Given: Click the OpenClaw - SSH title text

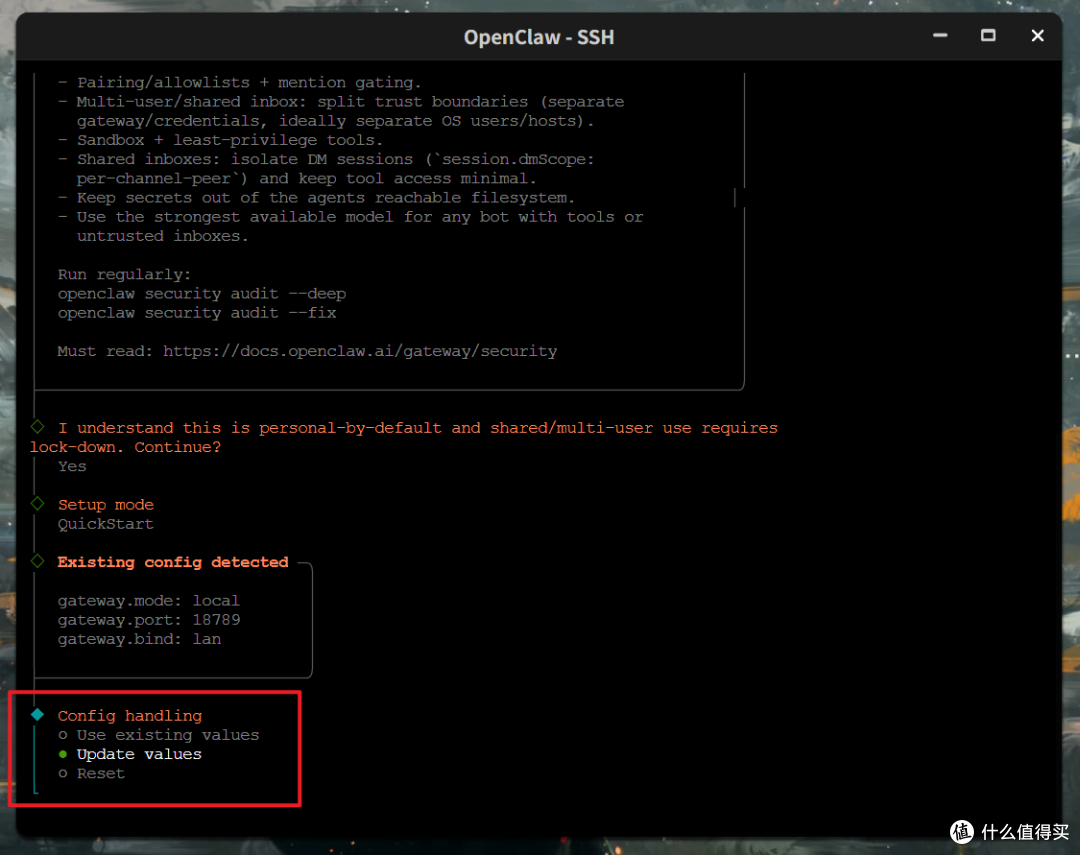Looking at the screenshot, I should (x=539, y=37).
